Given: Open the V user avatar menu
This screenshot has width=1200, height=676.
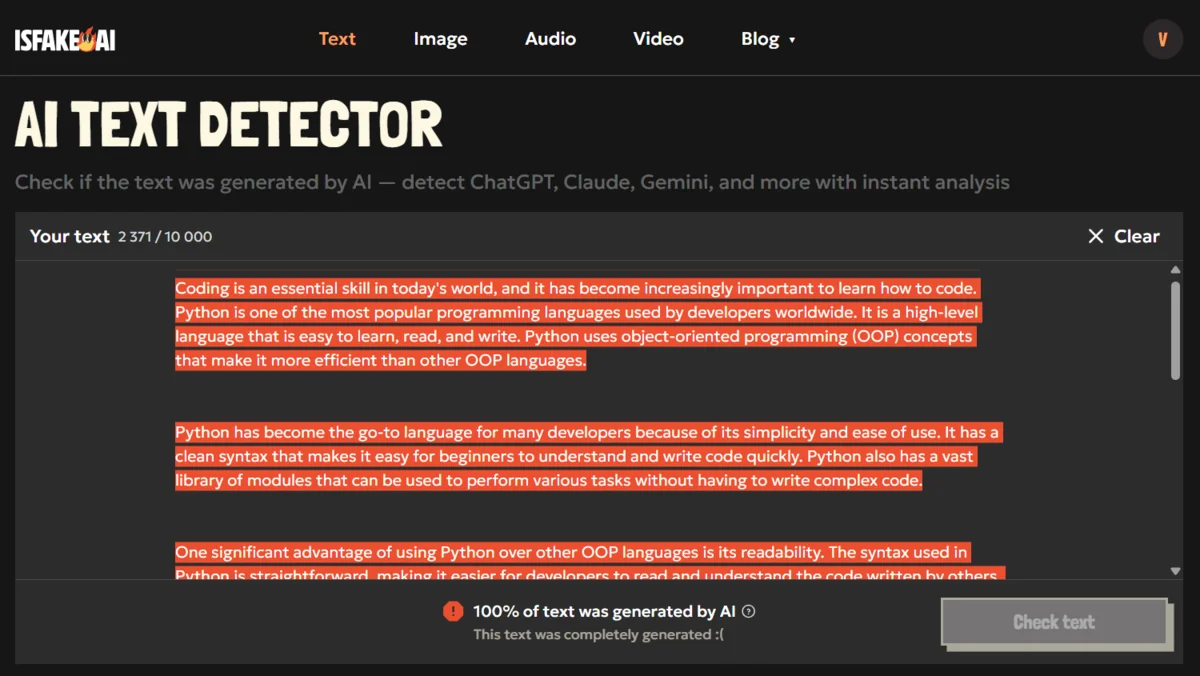Looking at the screenshot, I should (1162, 39).
